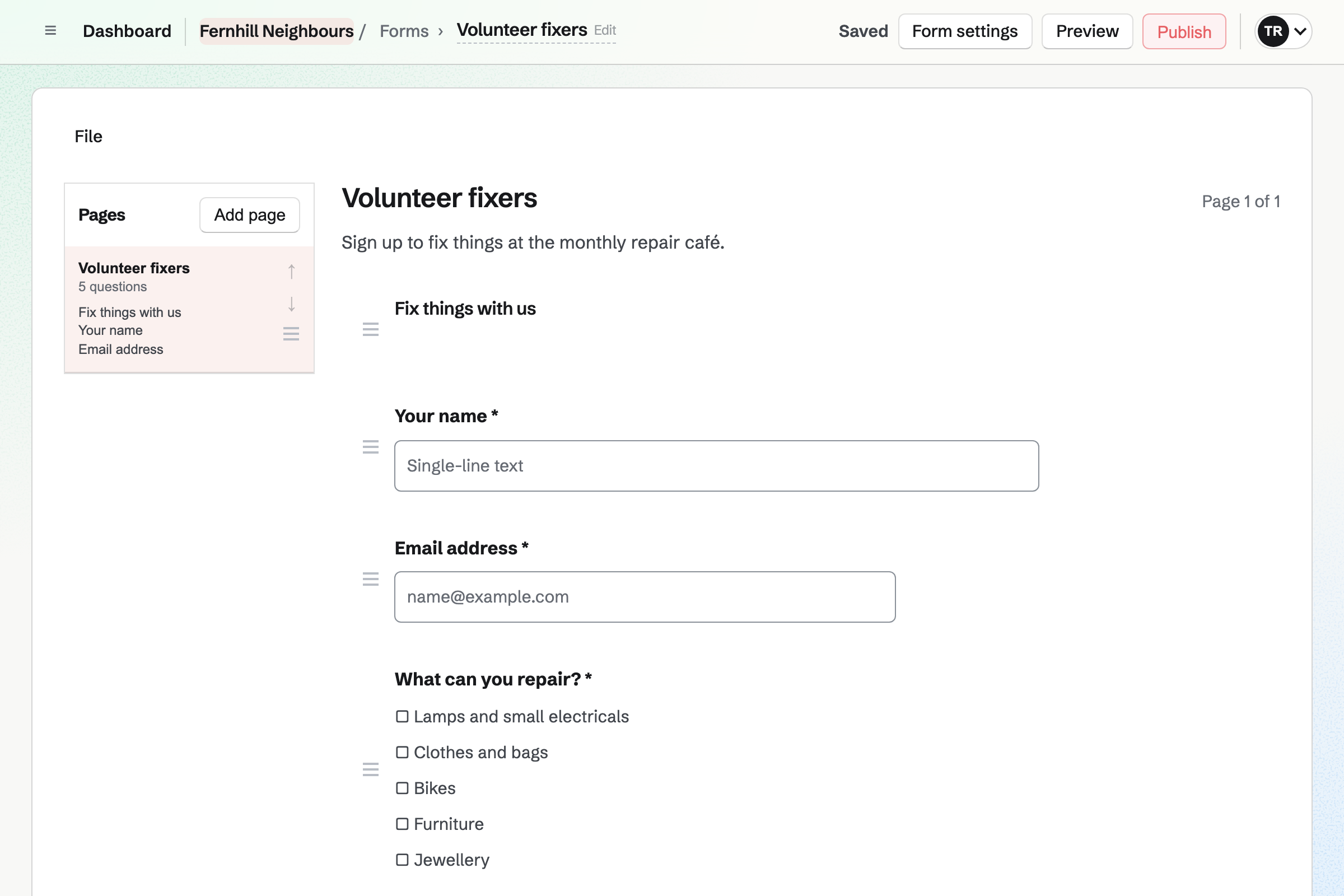Add a new page
This screenshot has height=896, width=1344.
point(250,215)
